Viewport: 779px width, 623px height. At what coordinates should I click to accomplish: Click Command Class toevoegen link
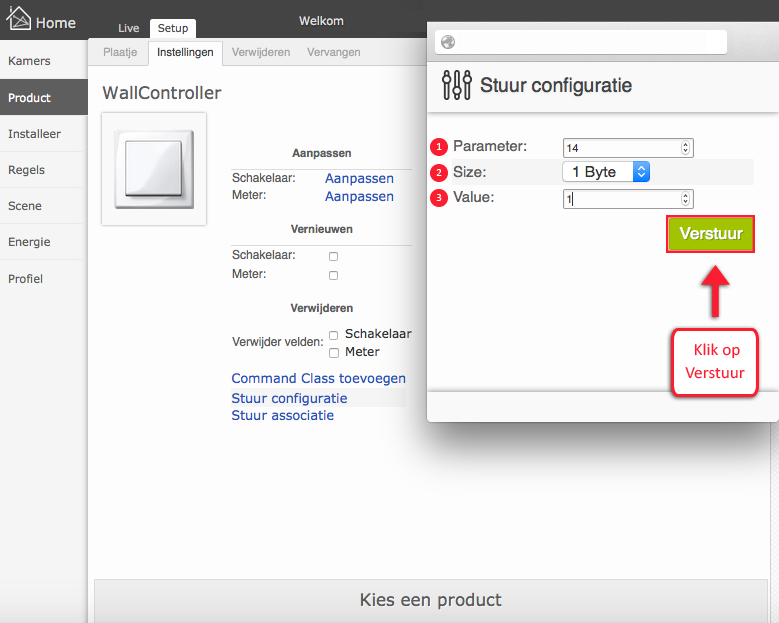click(x=318, y=379)
